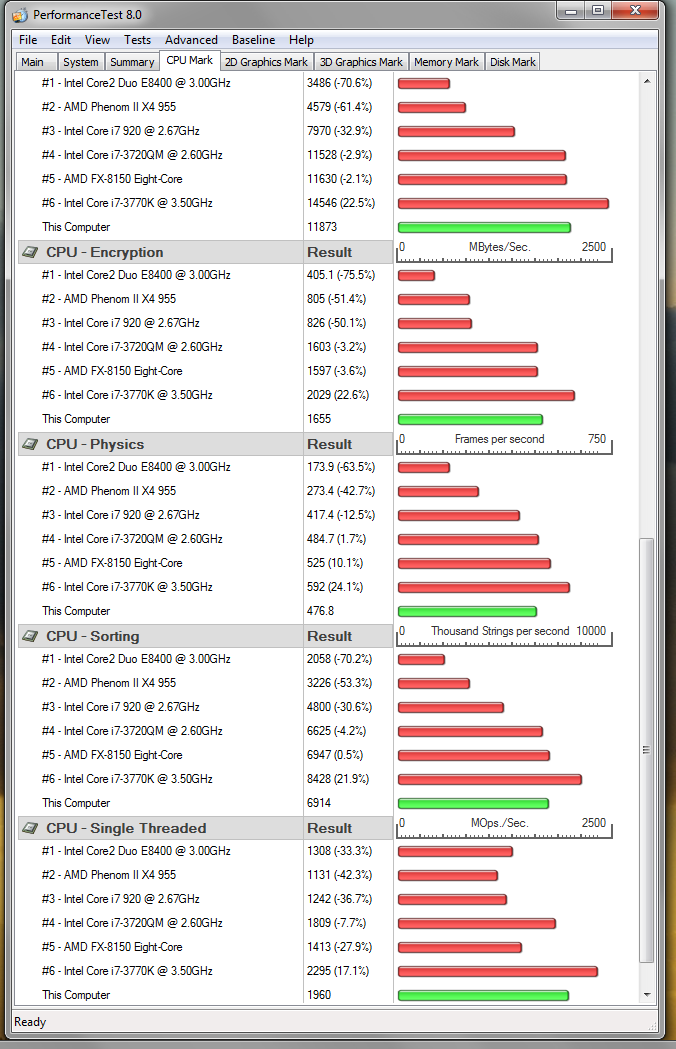Click Physics result 484.7 (1.7%)
The height and width of the screenshot is (1049, 676).
point(337,539)
